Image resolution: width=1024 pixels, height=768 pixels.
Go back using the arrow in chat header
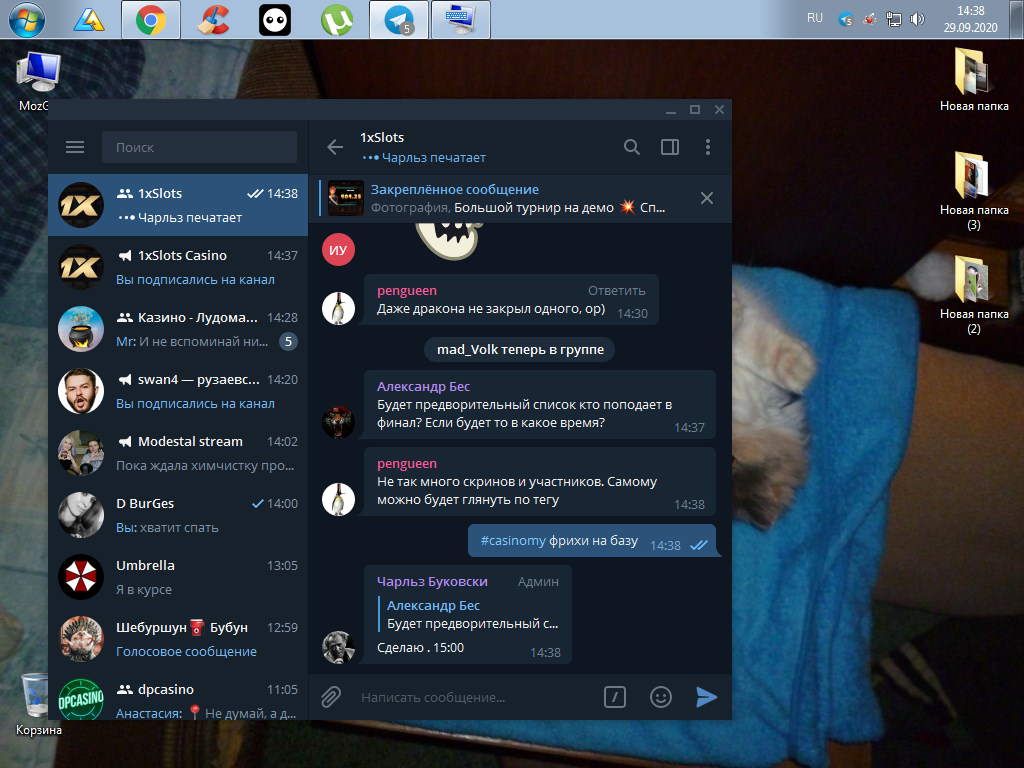[335, 147]
